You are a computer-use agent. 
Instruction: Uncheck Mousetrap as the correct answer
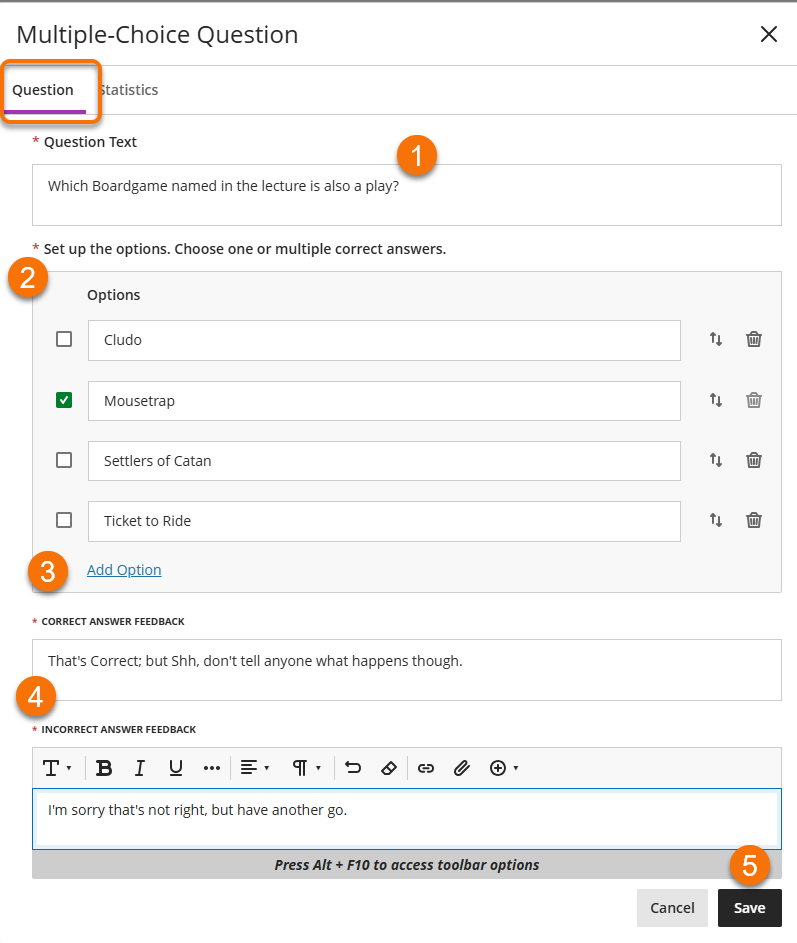[64, 400]
